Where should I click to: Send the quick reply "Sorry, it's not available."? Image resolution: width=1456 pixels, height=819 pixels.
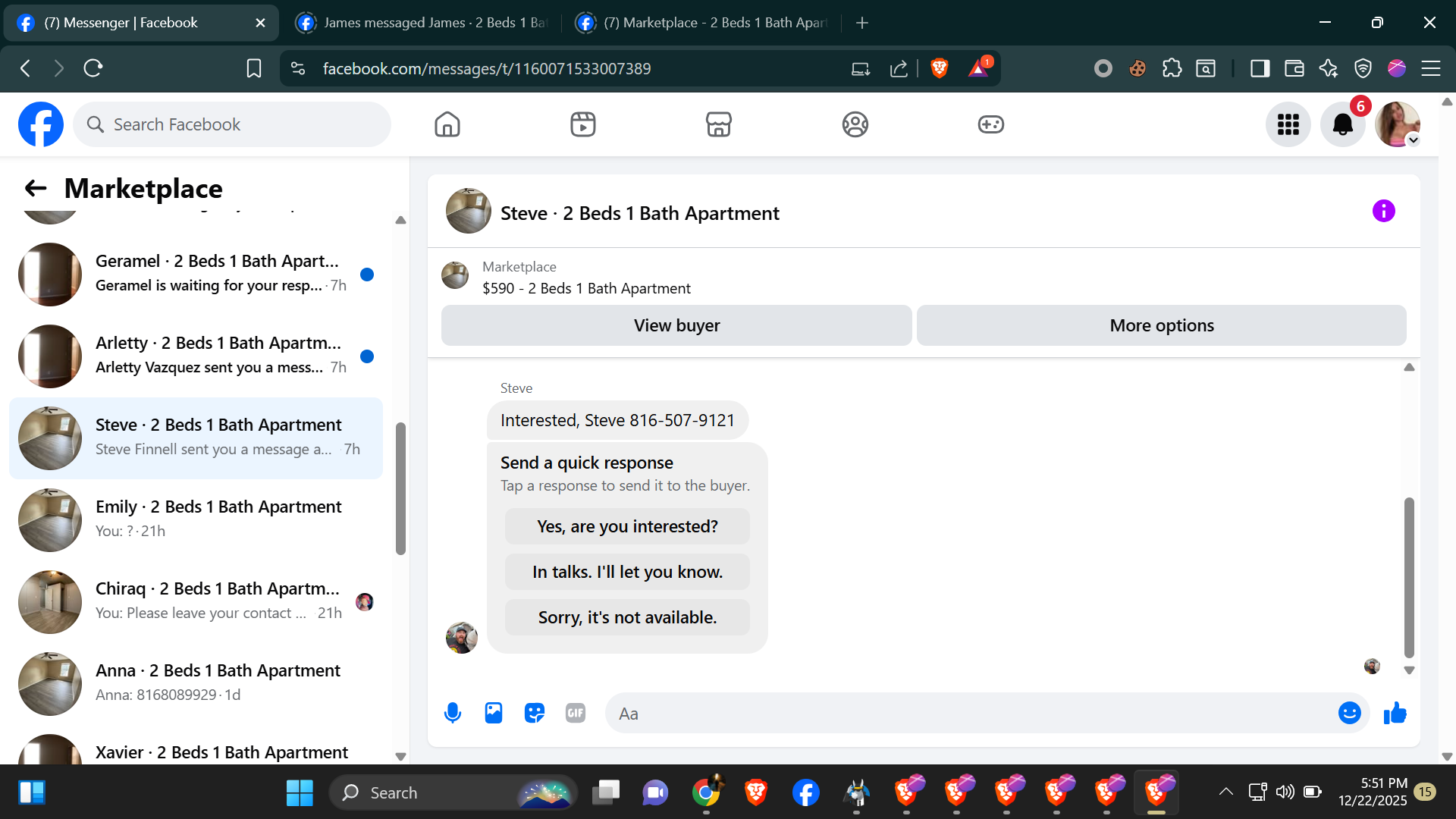click(x=627, y=617)
